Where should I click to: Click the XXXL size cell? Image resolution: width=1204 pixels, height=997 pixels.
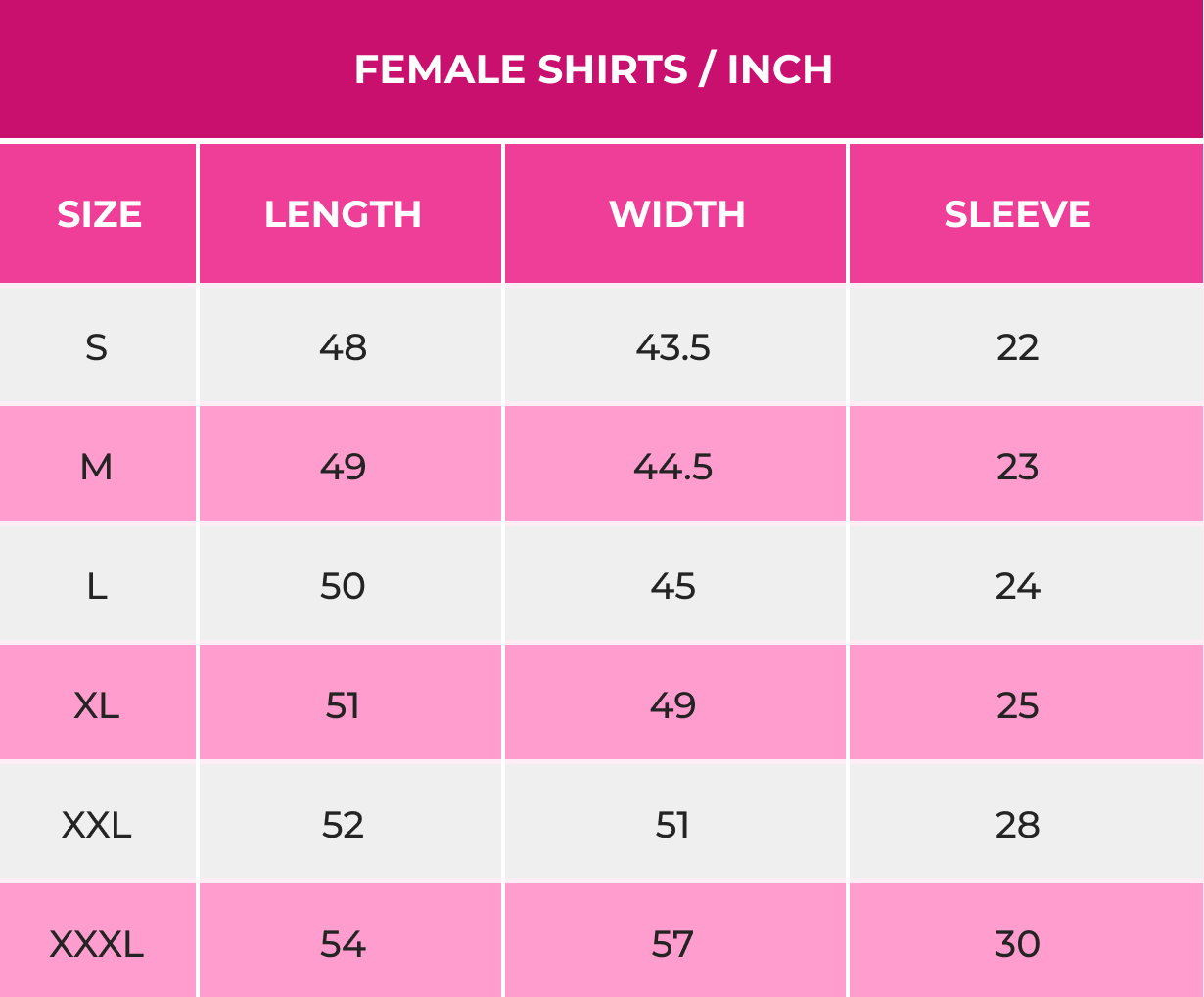tap(96, 944)
